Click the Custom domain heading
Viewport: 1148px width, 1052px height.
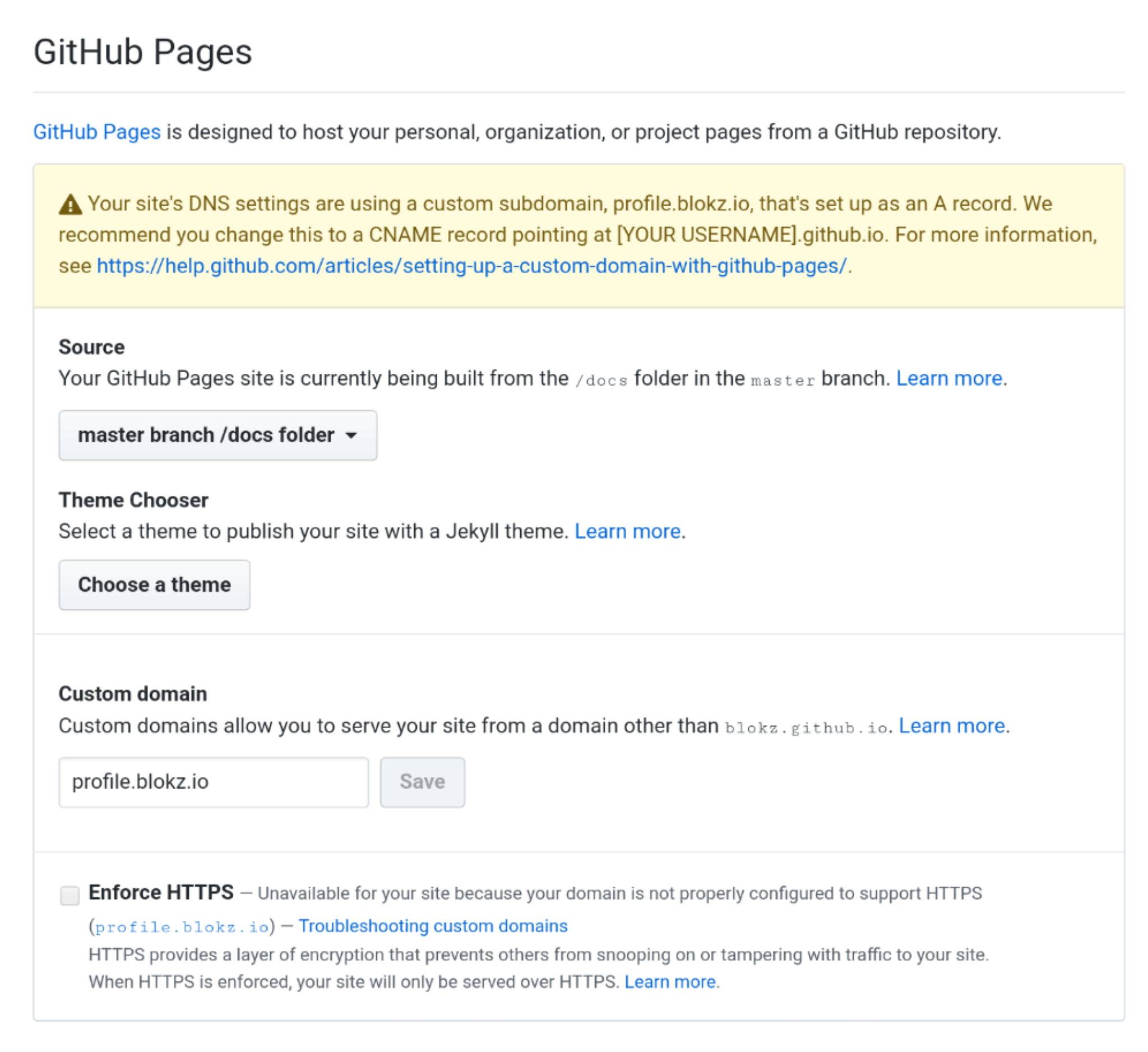click(x=133, y=694)
